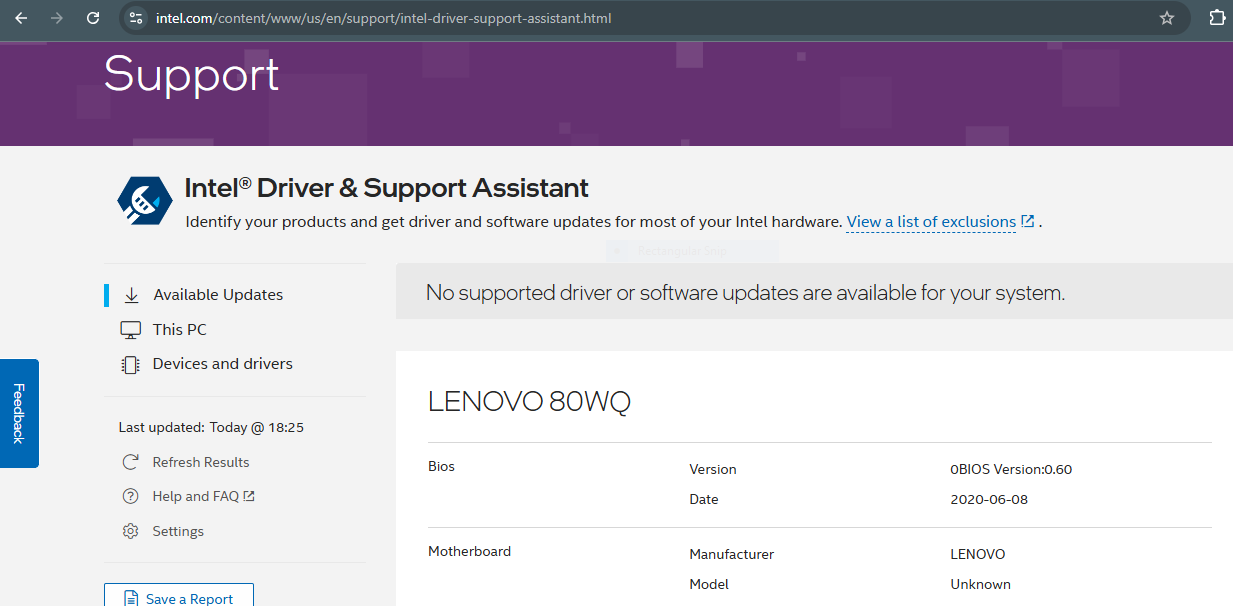Click the Last updated Today @ 18:25 text
1233x606 pixels.
point(211,427)
